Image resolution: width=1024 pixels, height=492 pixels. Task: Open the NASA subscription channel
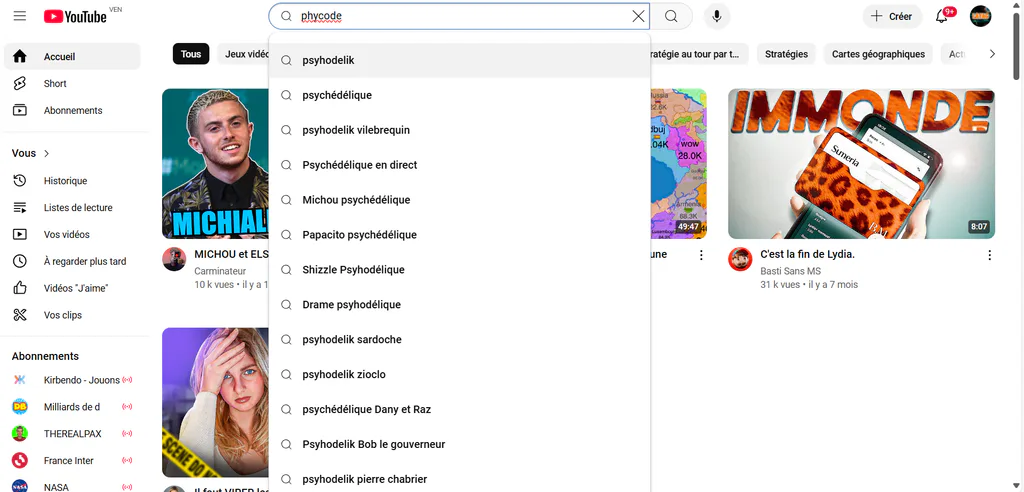click(72, 485)
